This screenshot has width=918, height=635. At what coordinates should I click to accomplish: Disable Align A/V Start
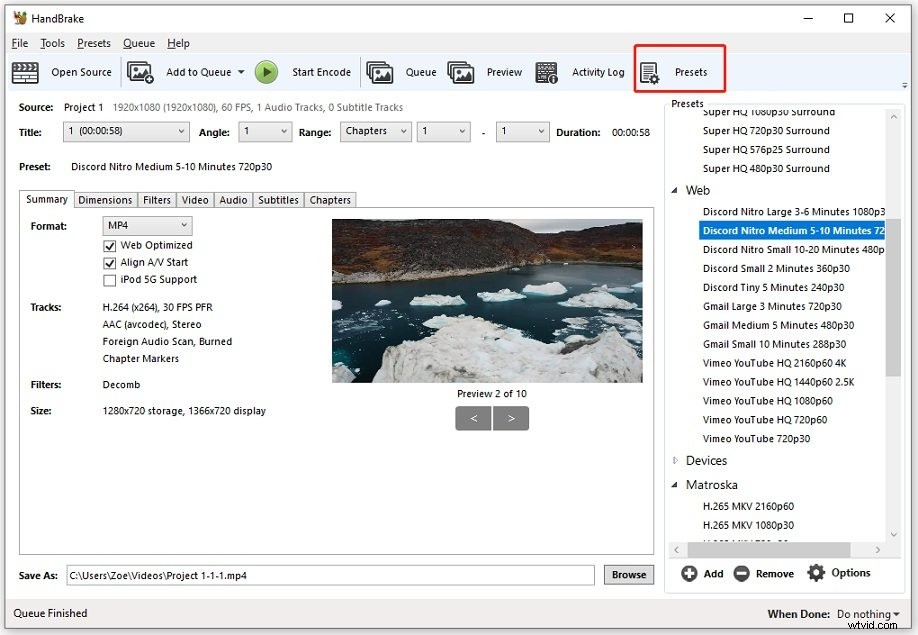click(x=110, y=263)
